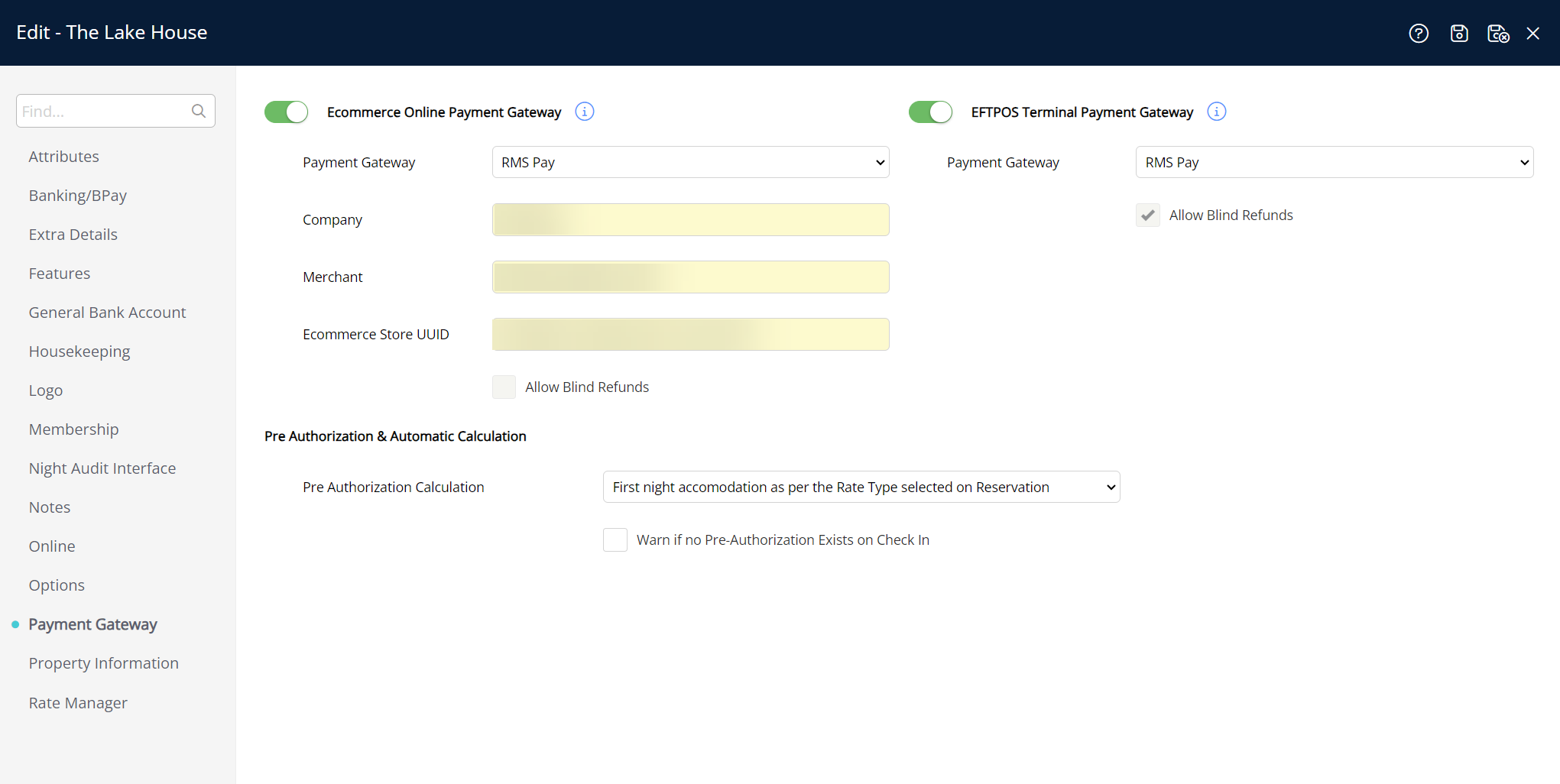
Task: Open info icon for Ecommerce Online Payment Gateway
Action: pyautogui.click(x=585, y=112)
